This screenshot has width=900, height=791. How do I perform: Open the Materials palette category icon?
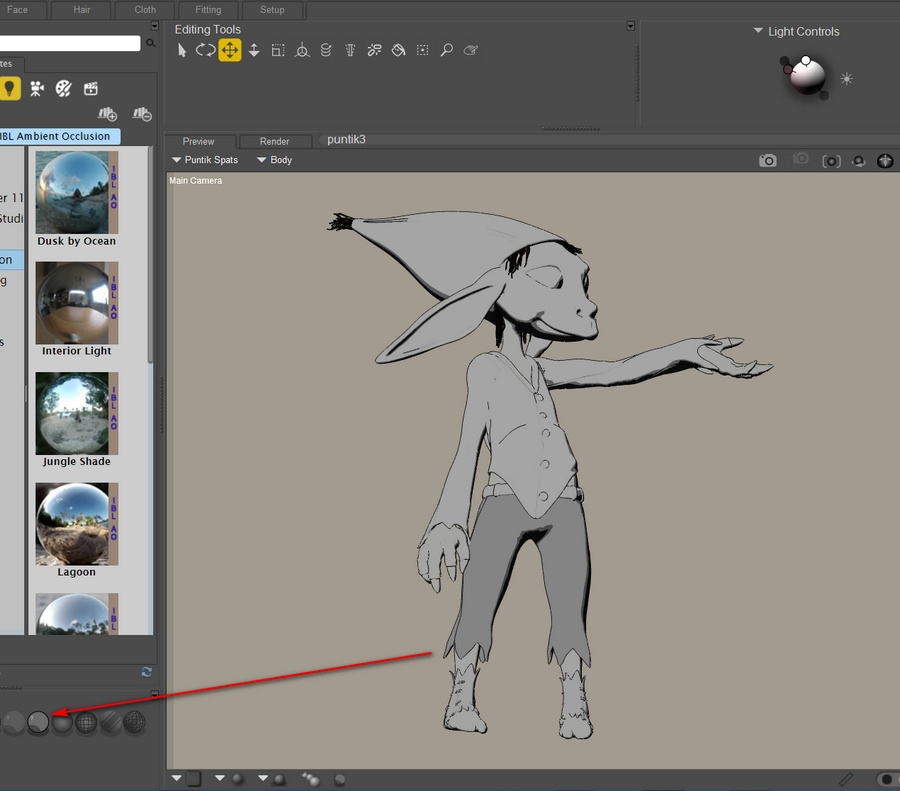(63, 89)
